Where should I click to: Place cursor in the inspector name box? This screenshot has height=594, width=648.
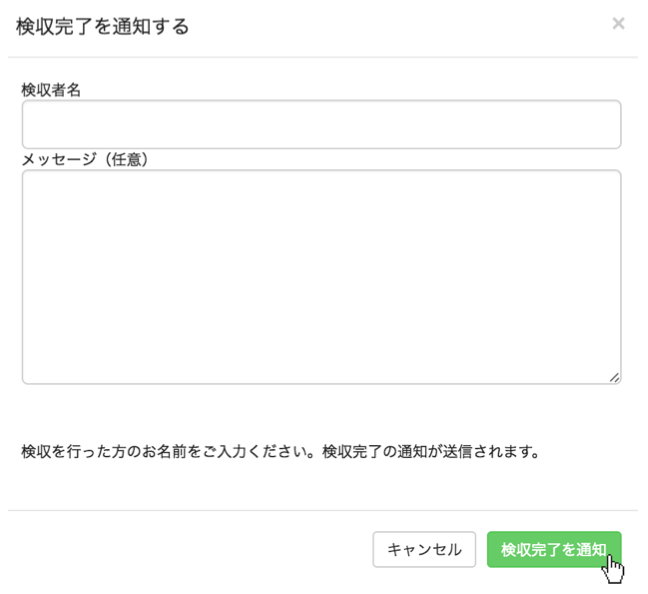pyautogui.click(x=322, y=124)
